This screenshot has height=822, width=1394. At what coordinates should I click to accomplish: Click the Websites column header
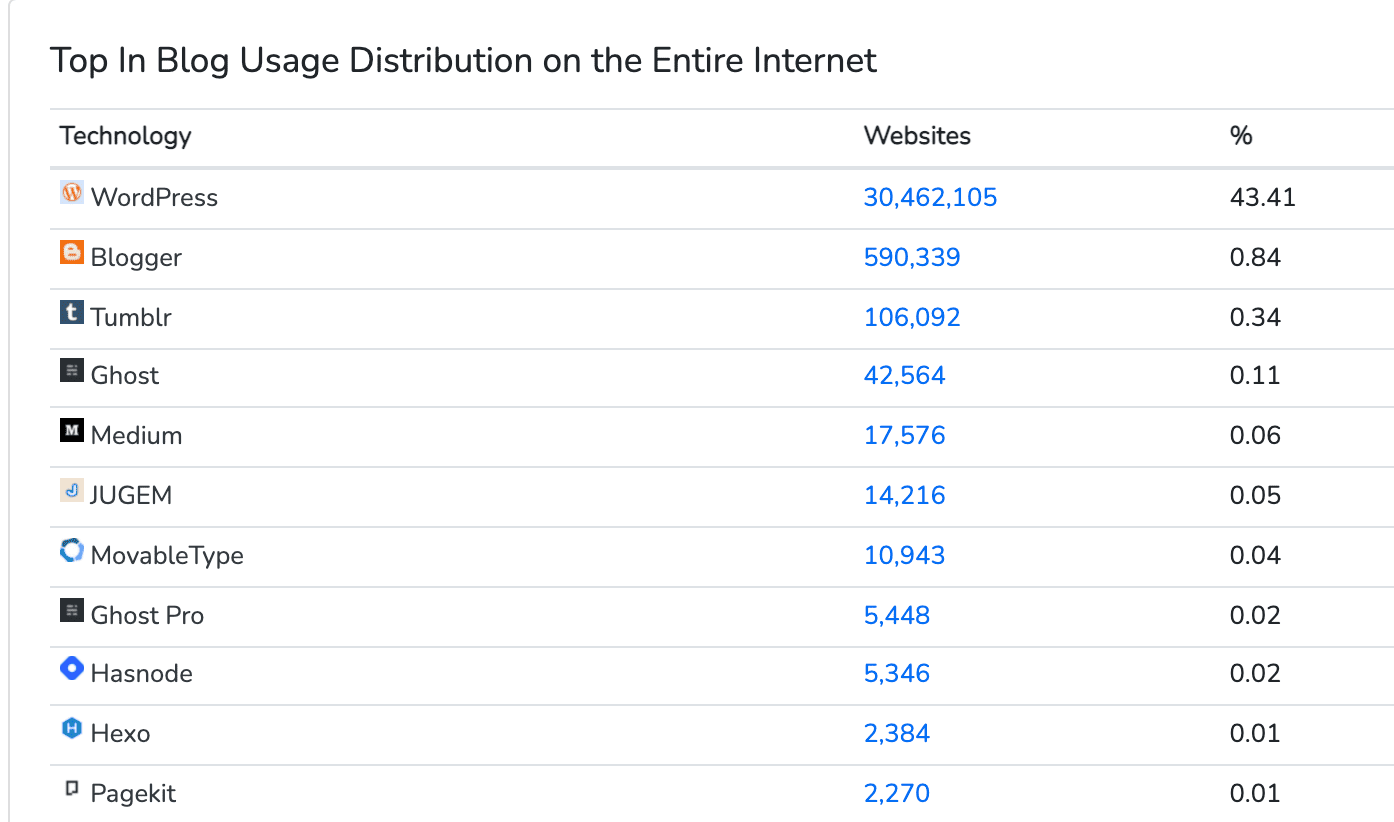click(x=917, y=136)
